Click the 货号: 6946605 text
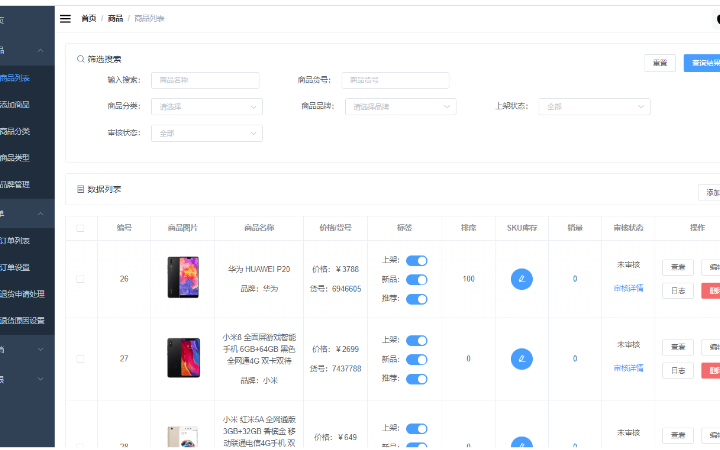 point(335,289)
